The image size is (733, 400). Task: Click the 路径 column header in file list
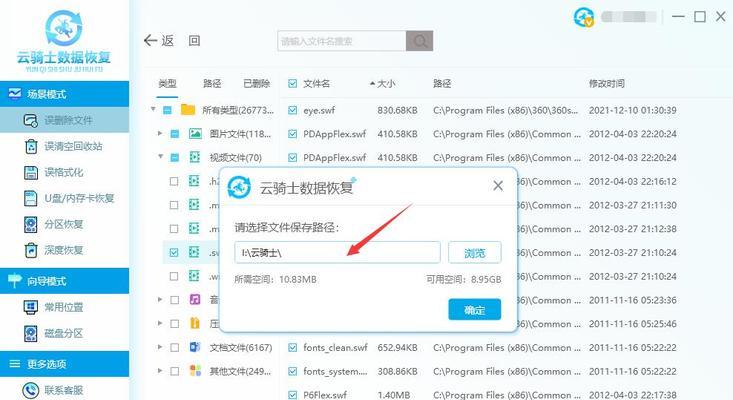coord(442,84)
